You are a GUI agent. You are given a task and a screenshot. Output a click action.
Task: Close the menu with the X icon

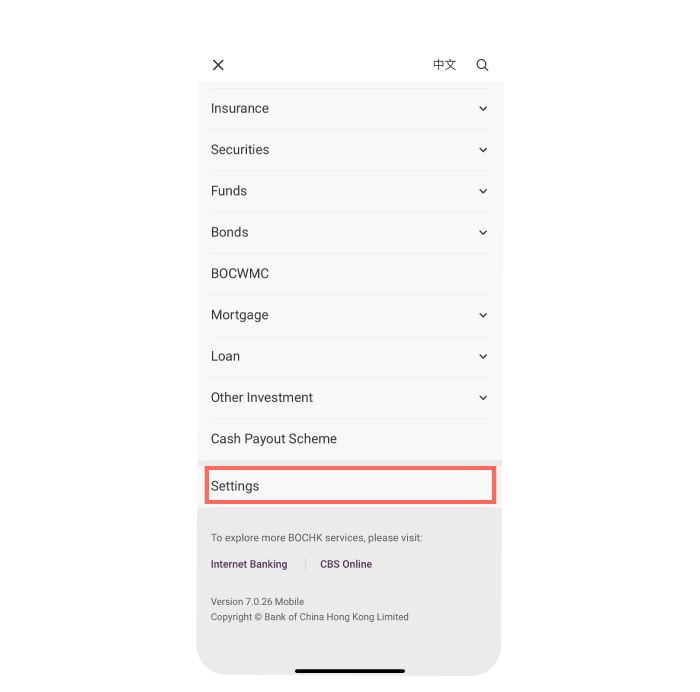click(218, 65)
